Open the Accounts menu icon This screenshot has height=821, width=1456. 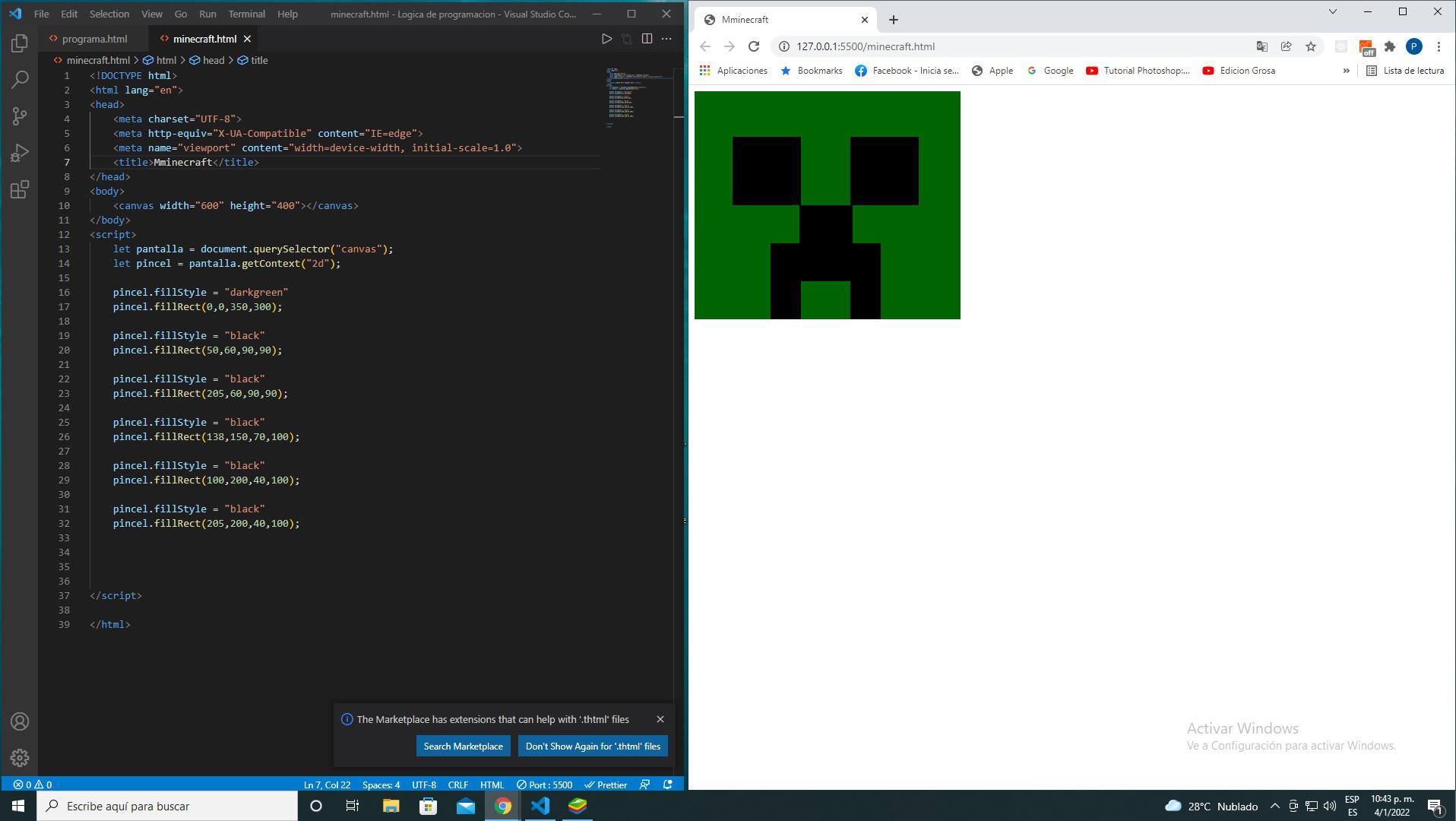tap(20, 721)
